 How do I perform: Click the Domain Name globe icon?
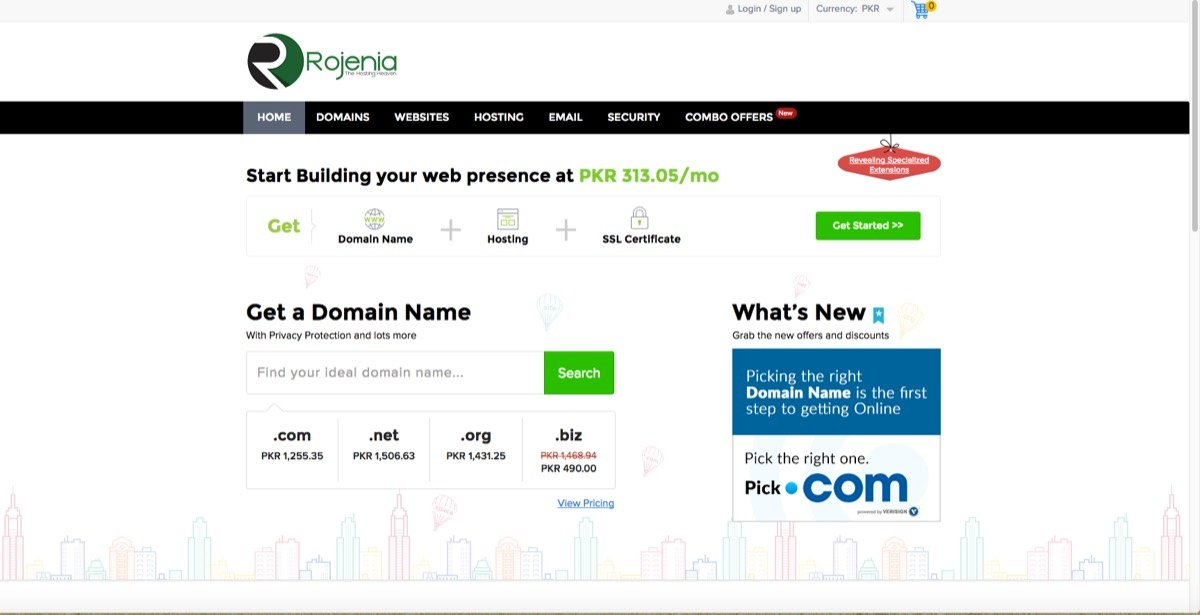374,219
